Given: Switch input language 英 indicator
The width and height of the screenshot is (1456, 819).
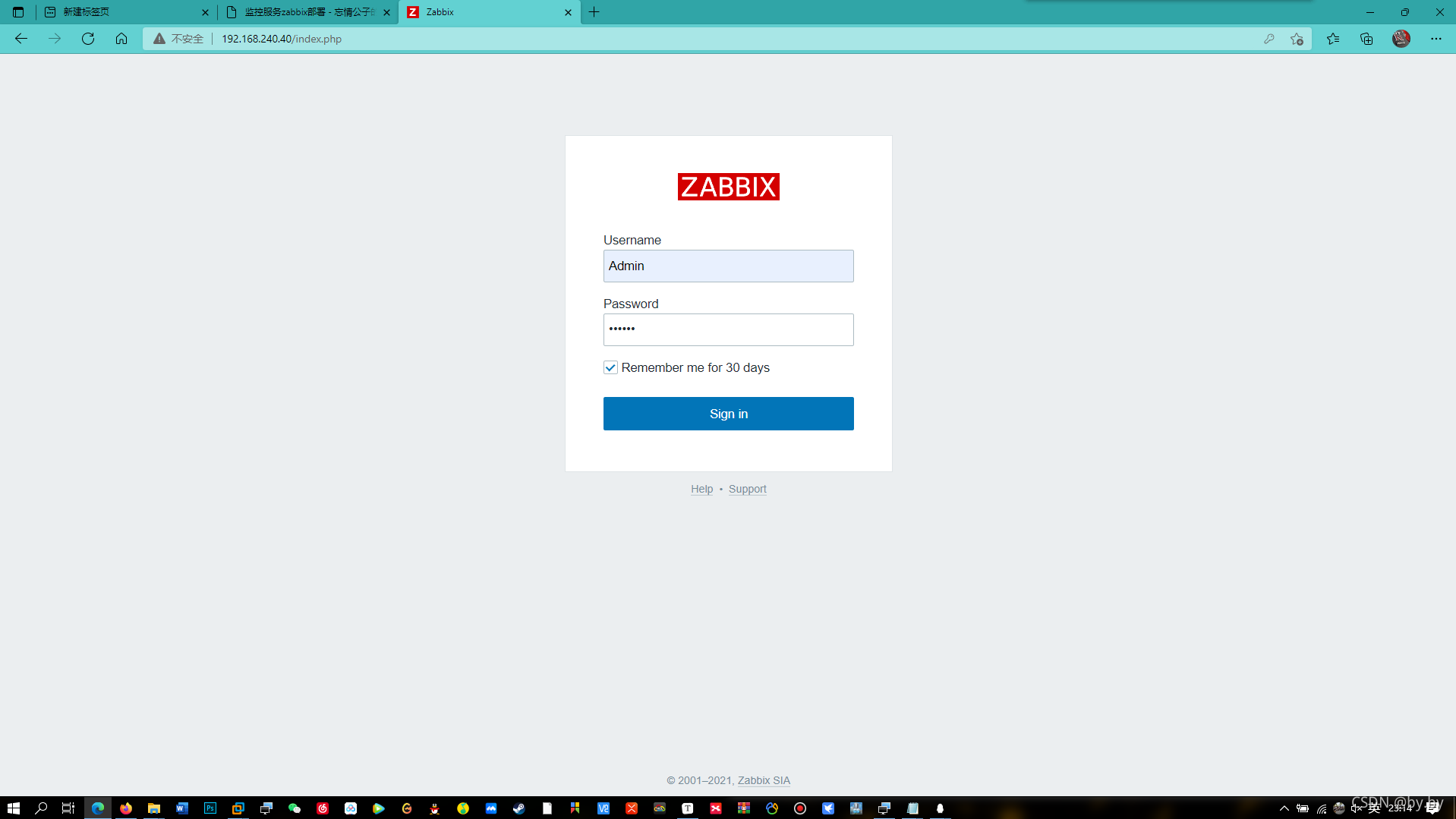Looking at the screenshot, I should (1374, 808).
